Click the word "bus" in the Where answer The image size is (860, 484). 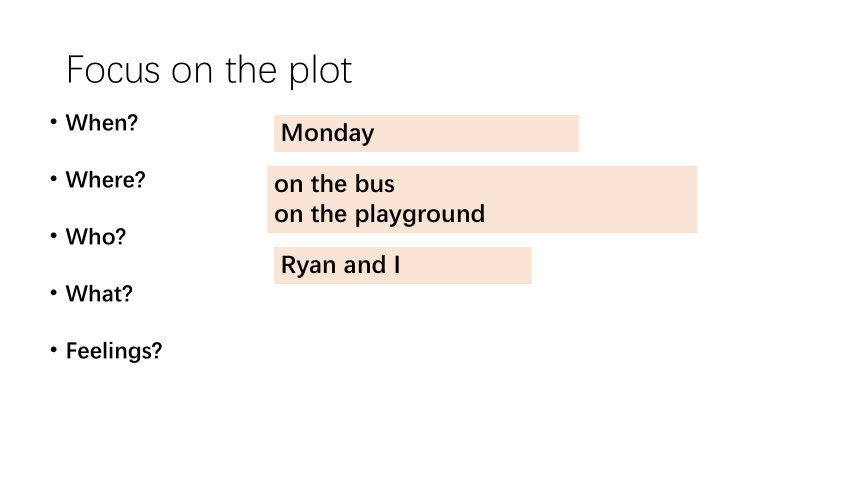tap(375, 184)
